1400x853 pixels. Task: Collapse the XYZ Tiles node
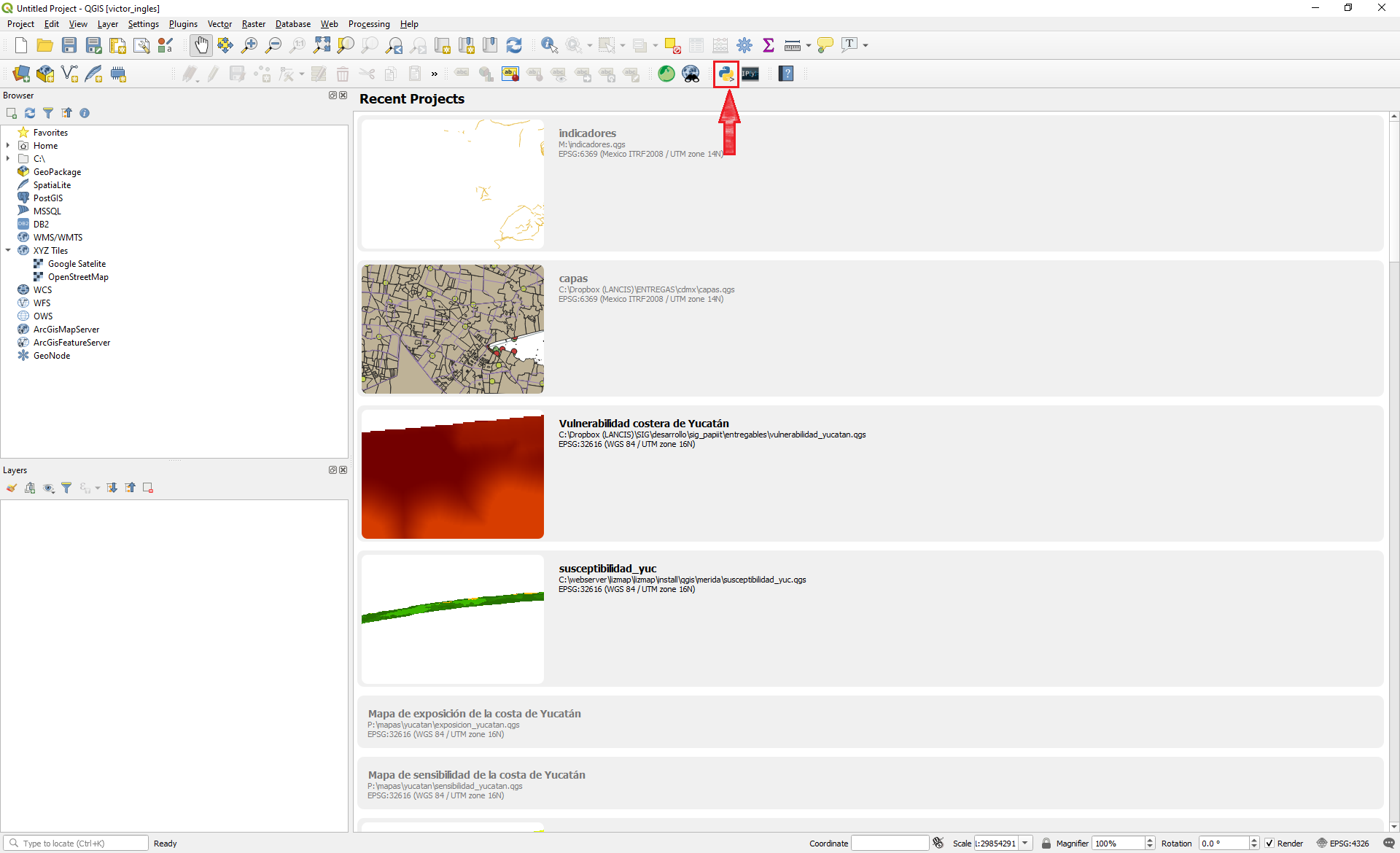8,251
